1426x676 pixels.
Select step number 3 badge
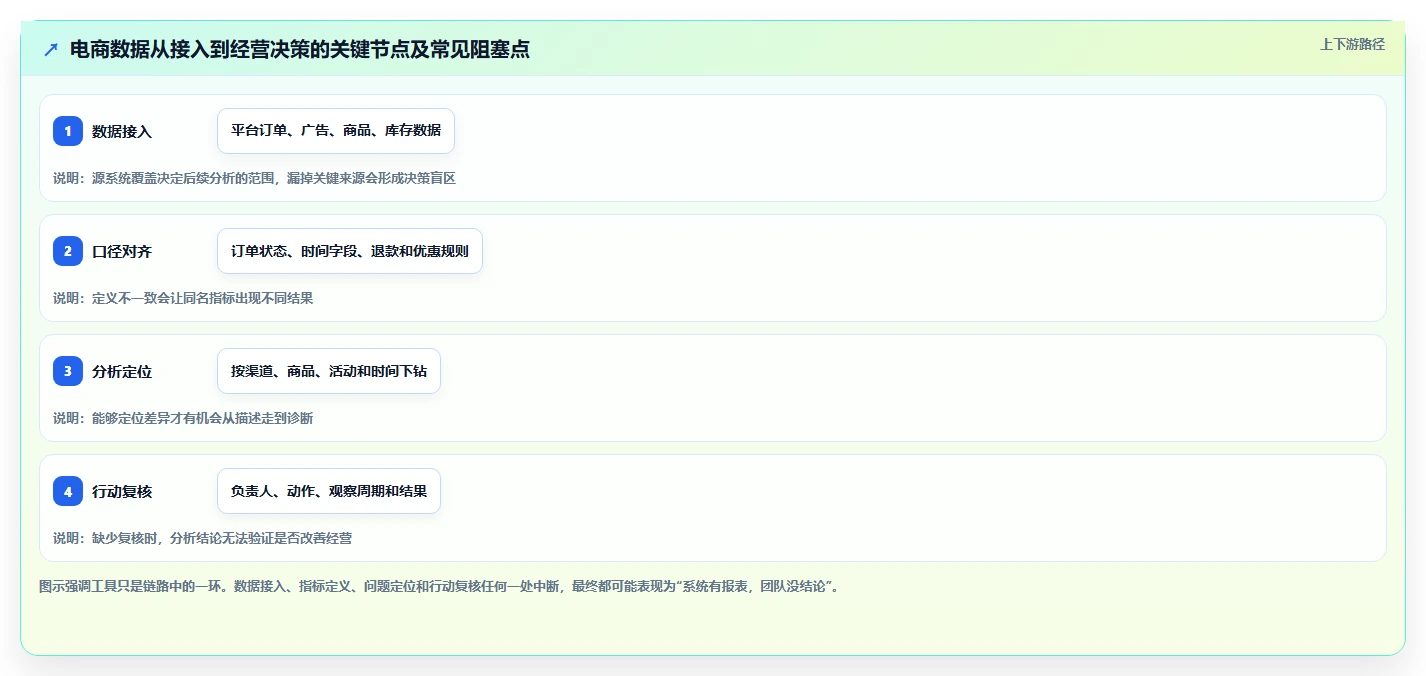point(68,371)
